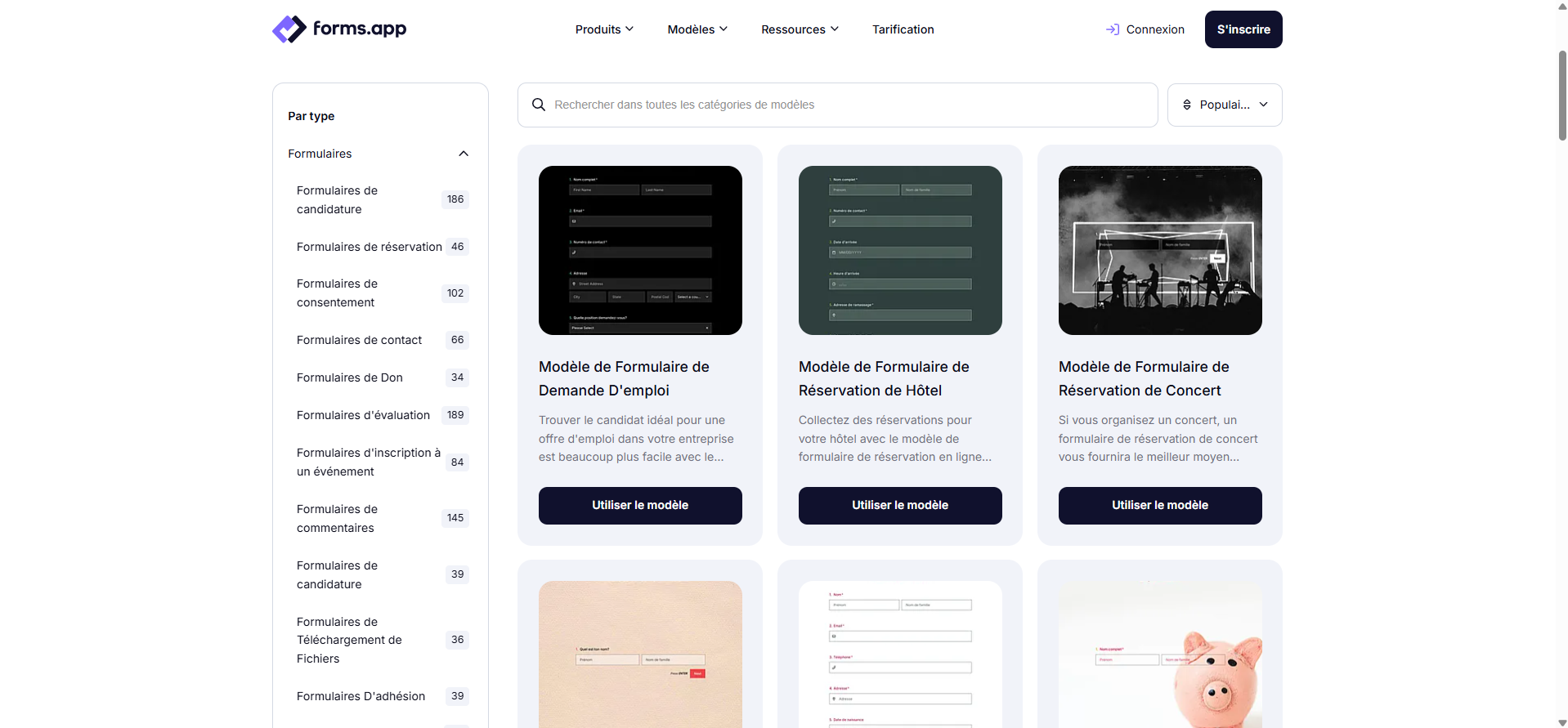Image resolution: width=1568 pixels, height=728 pixels.
Task: Go to Tarification page
Action: pyautogui.click(x=903, y=29)
